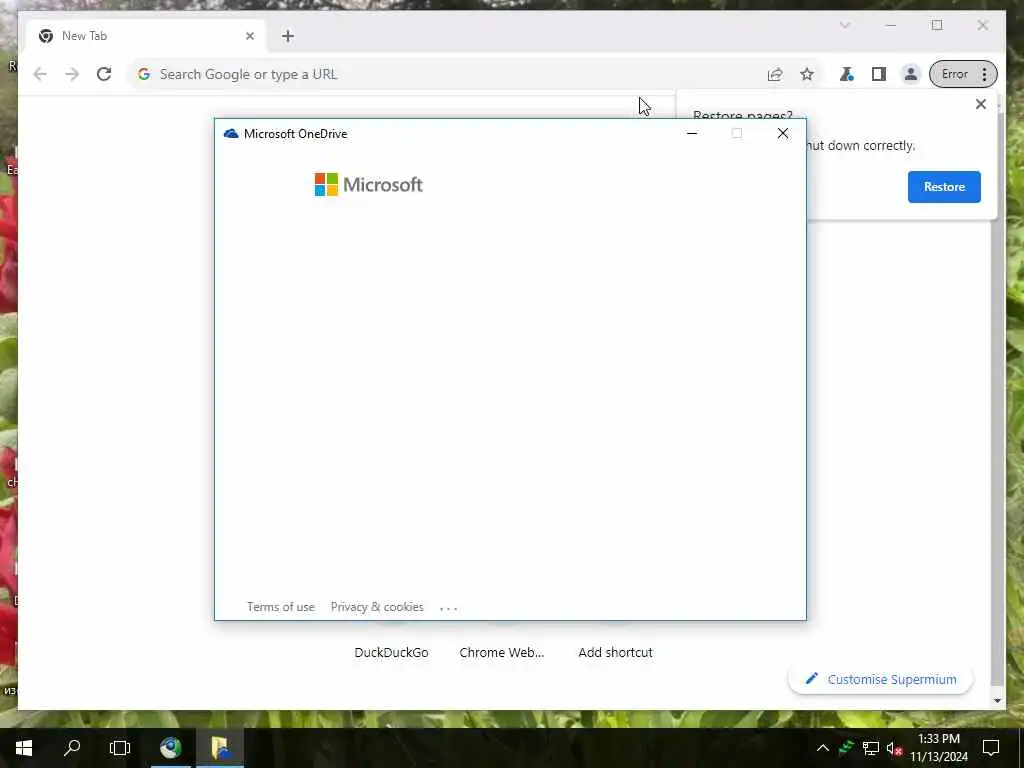Close the Microsoft OneDrive window
This screenshot has height=768, width=1024.
point(782,133)
